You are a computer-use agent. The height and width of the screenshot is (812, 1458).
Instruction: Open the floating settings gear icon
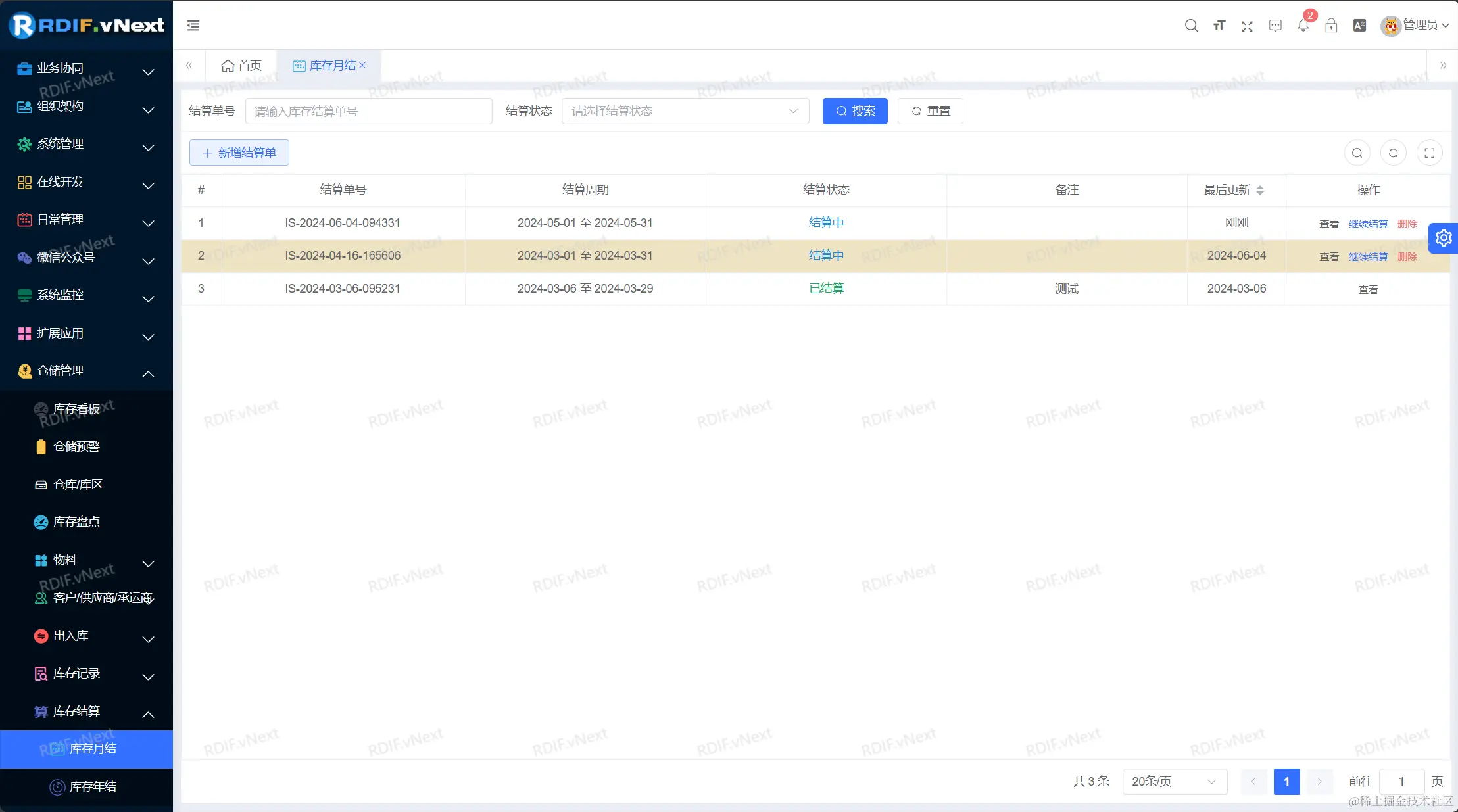(1444, 238)
